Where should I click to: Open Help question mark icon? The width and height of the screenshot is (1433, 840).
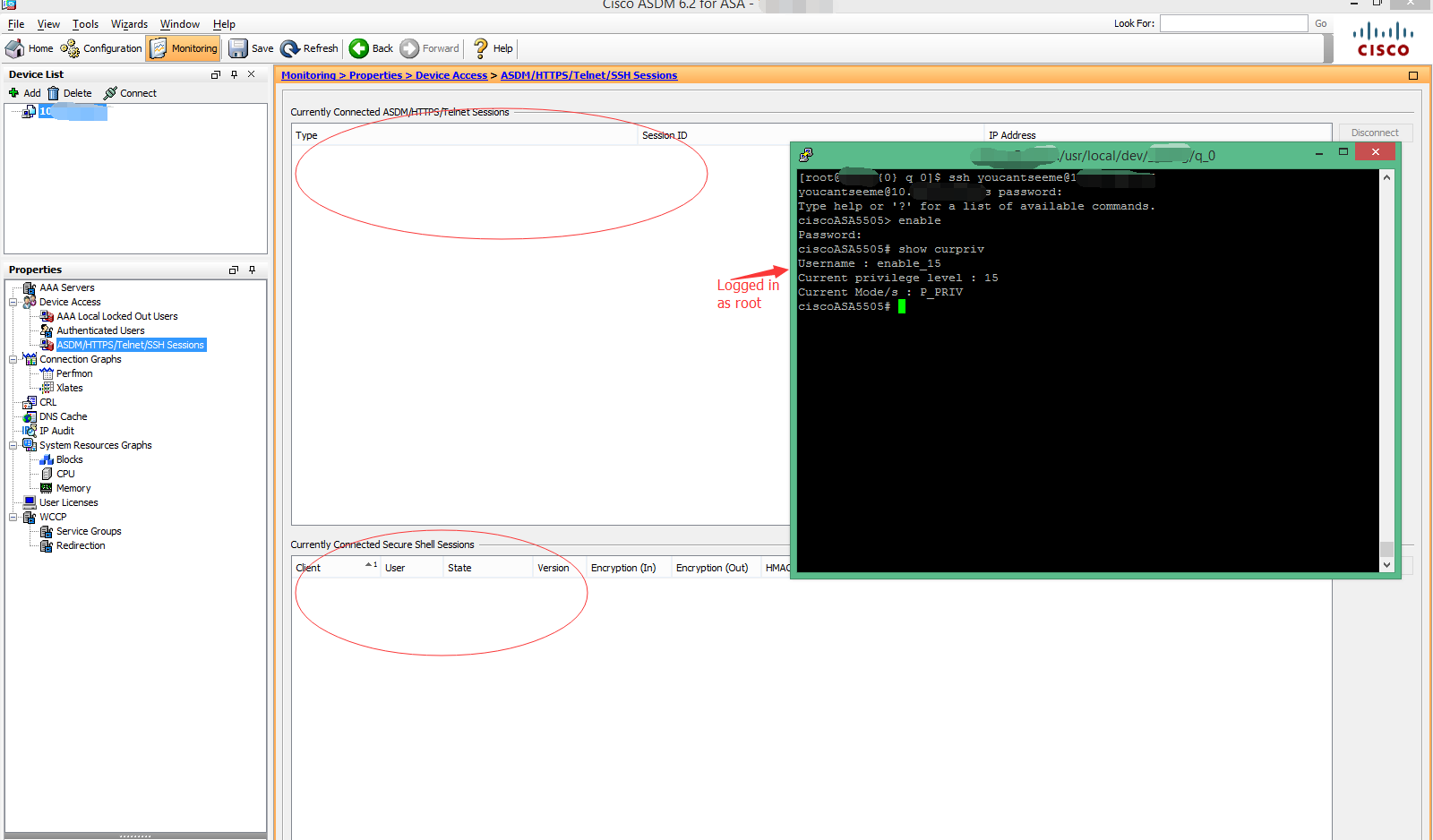[481, 48]
